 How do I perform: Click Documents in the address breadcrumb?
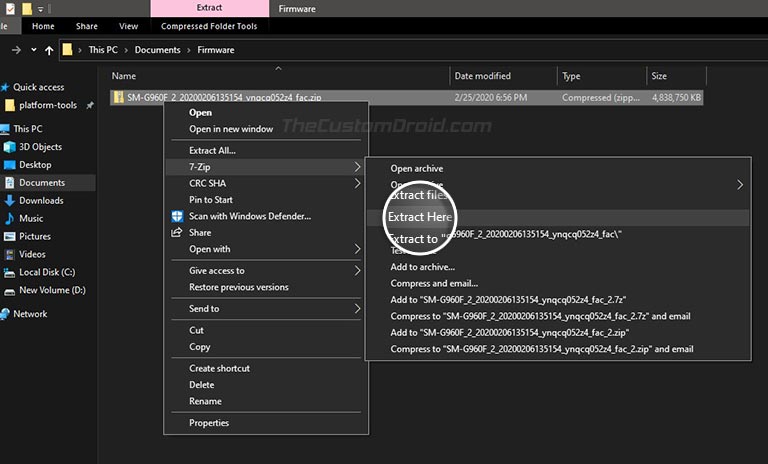tap(157, 50)
